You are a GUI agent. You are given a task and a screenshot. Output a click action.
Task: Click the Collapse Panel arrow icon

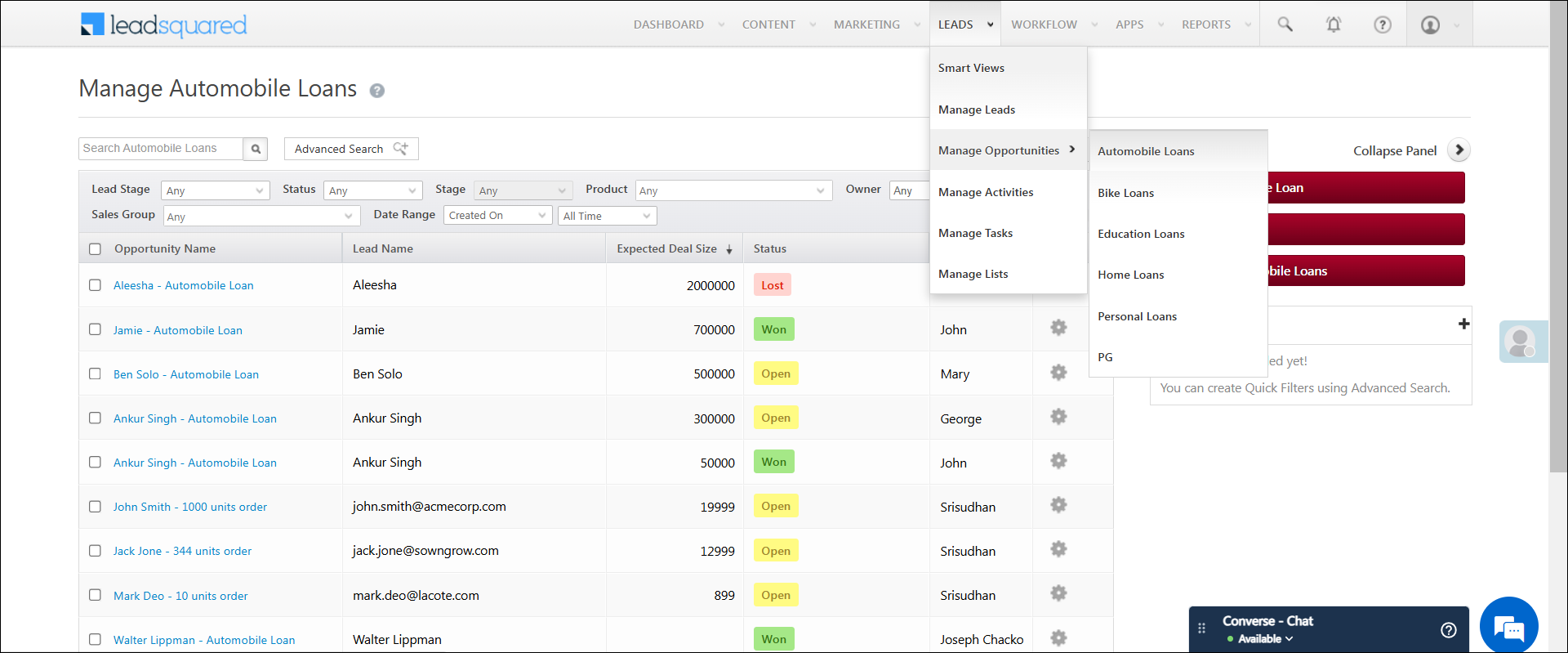click(1459, 150)
